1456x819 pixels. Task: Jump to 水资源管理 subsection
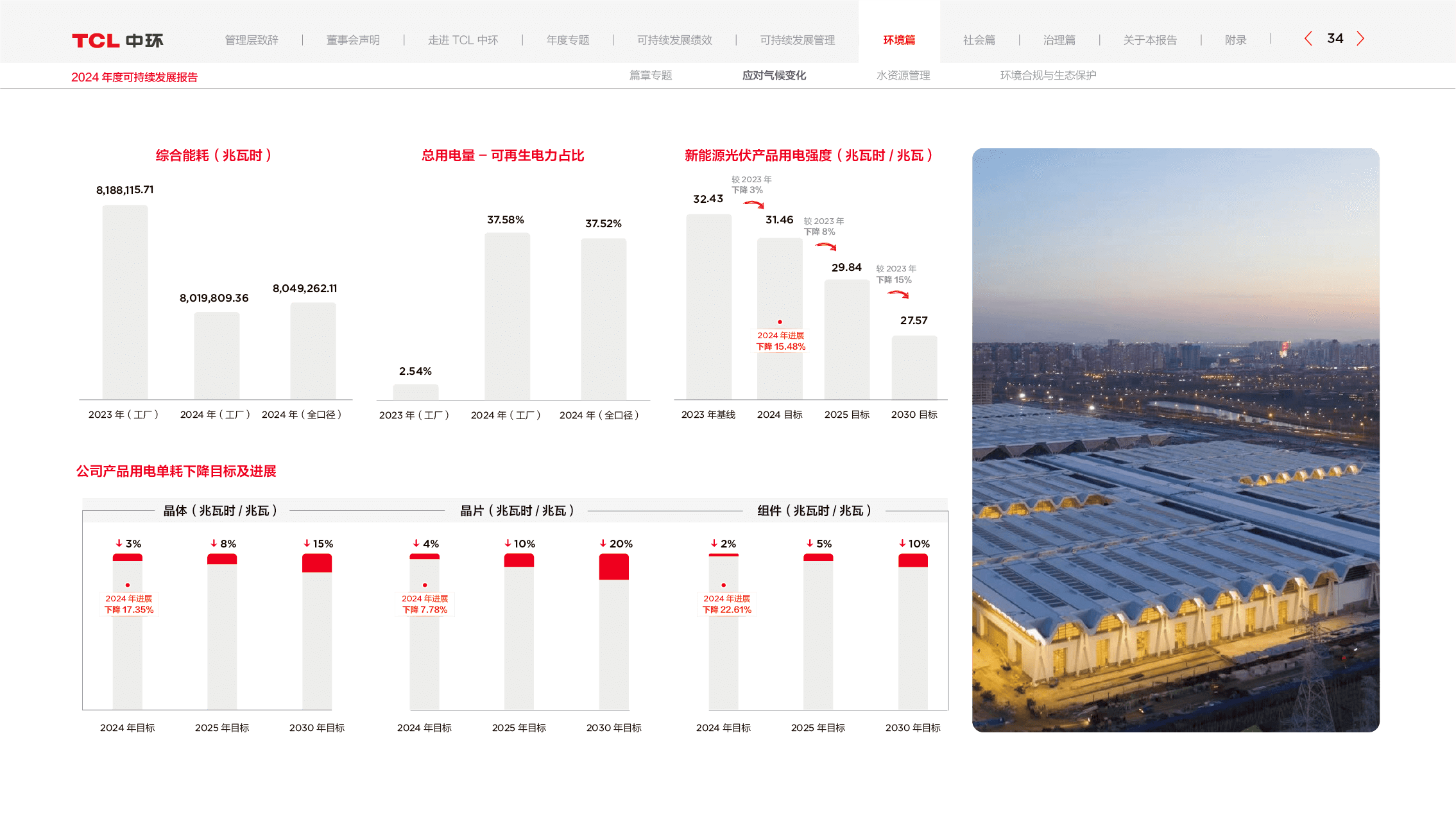903,76
